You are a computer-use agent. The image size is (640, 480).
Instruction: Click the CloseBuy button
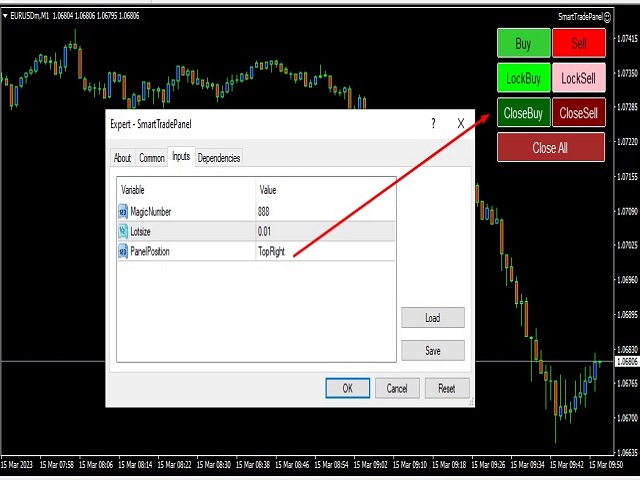[524, 112]
